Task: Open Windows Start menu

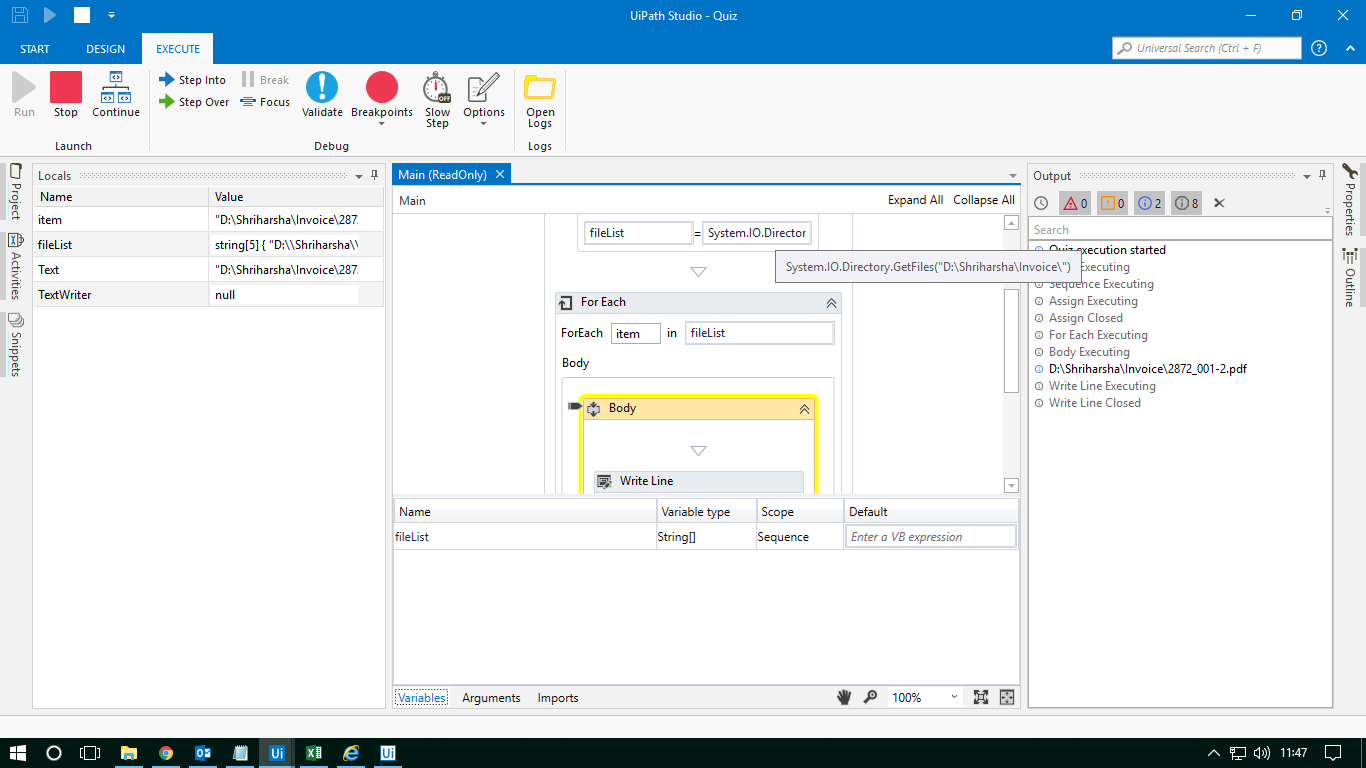Action: pos(19,752)
